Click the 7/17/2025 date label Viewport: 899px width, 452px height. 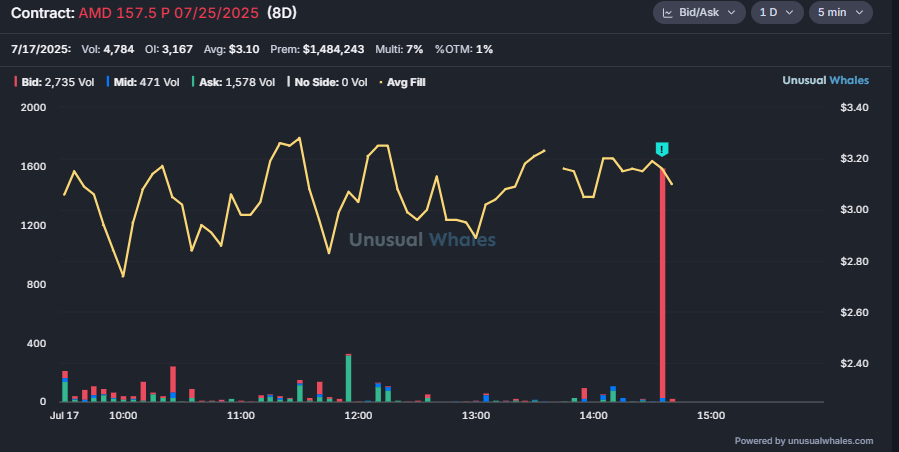click(x=41, y=49)
